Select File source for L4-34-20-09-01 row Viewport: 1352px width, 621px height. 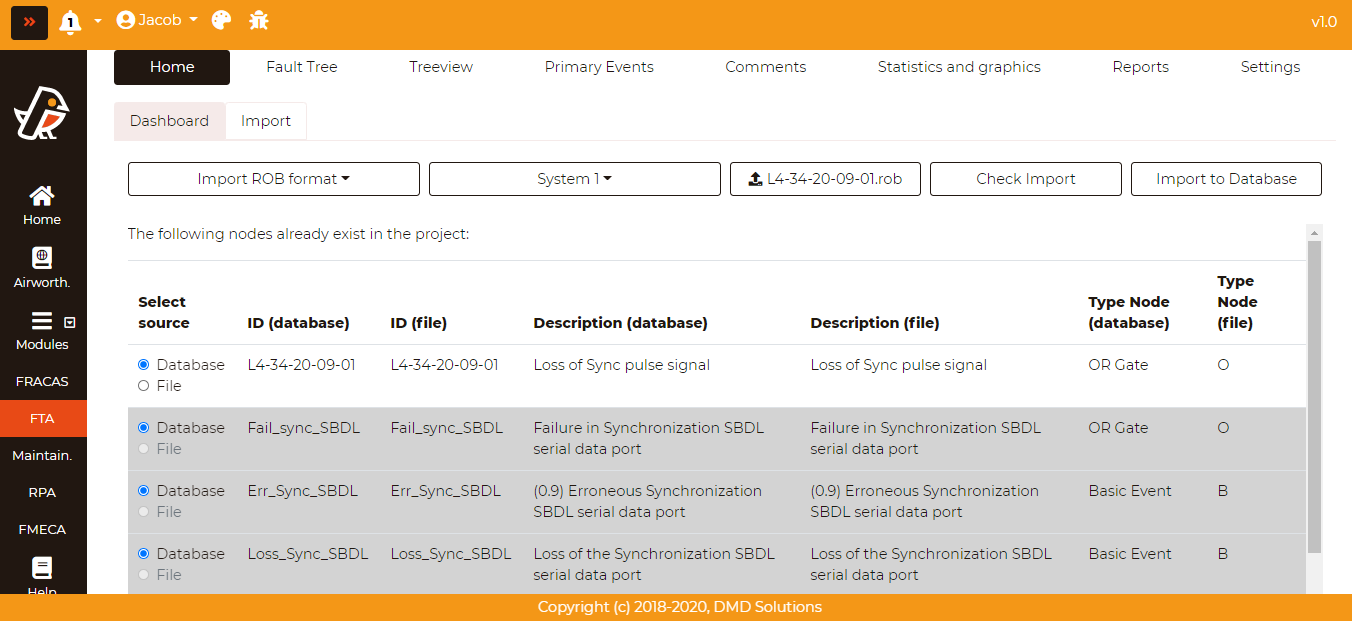pos(143,386)
